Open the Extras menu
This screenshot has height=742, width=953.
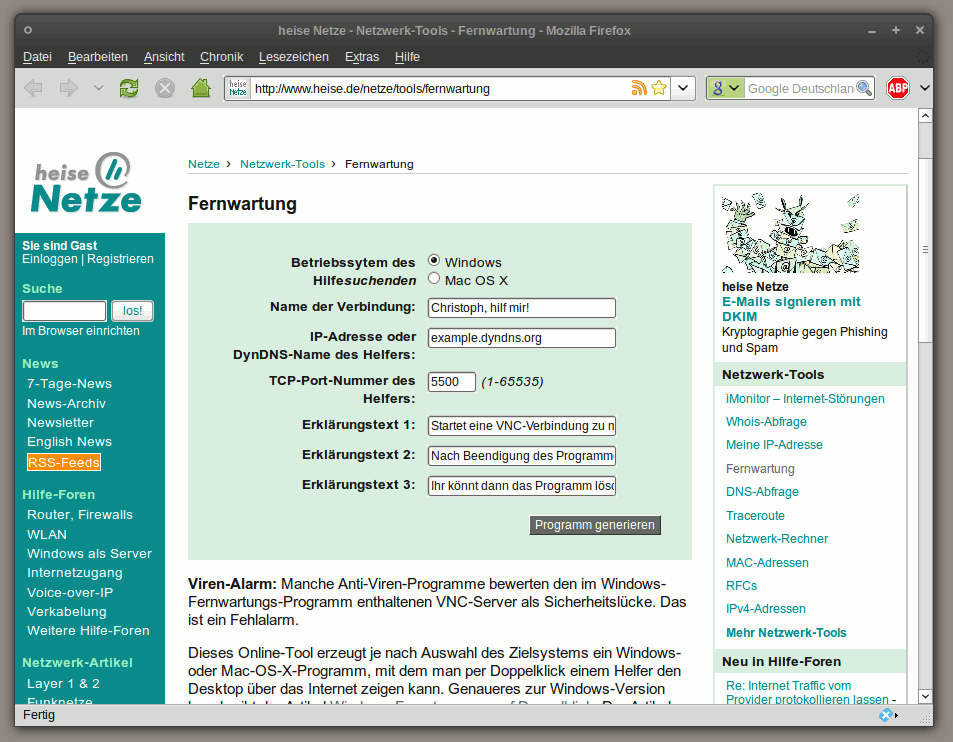coord(362,57)
